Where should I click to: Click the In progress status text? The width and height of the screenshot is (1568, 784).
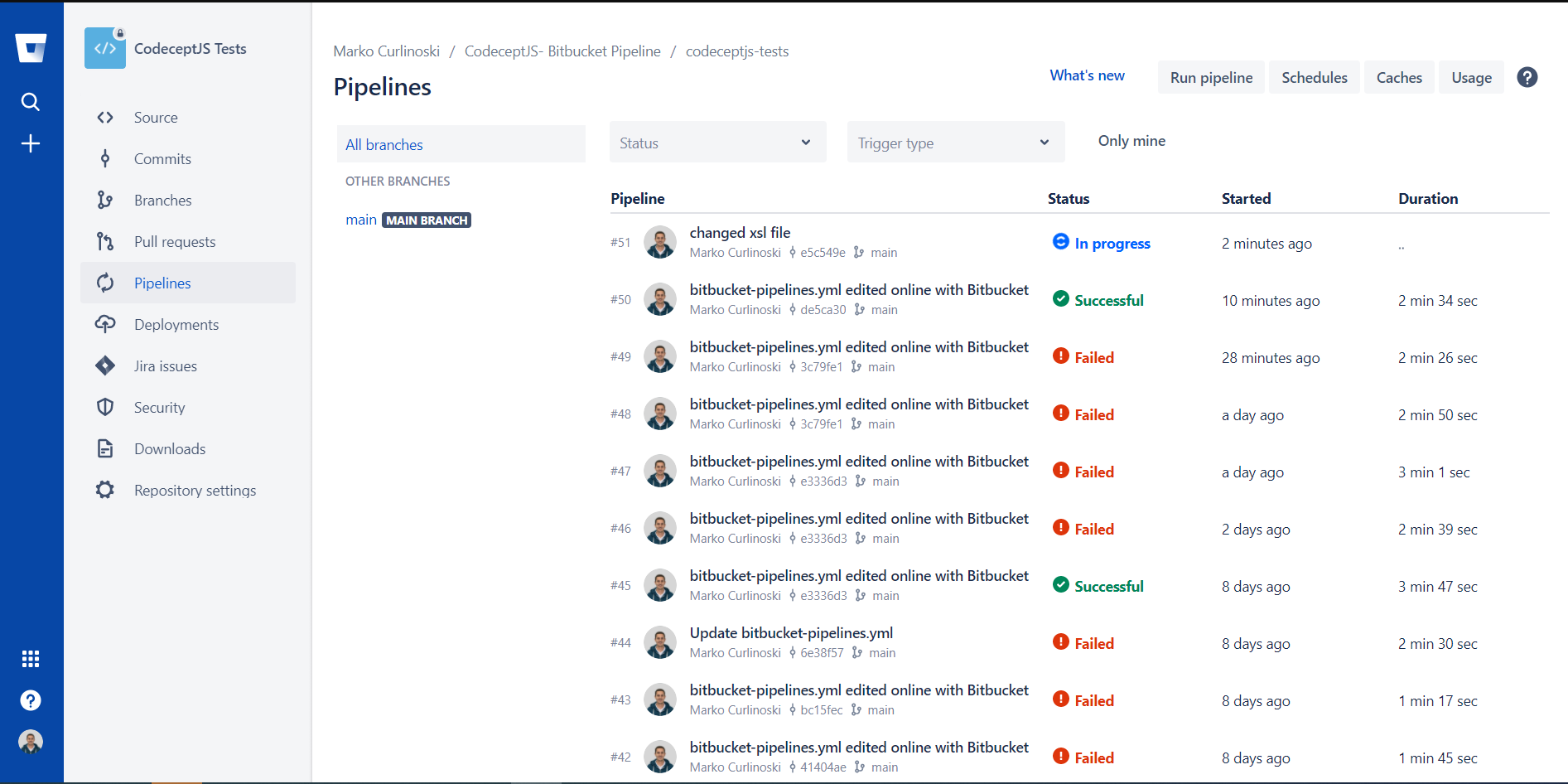pos(1112,244)
